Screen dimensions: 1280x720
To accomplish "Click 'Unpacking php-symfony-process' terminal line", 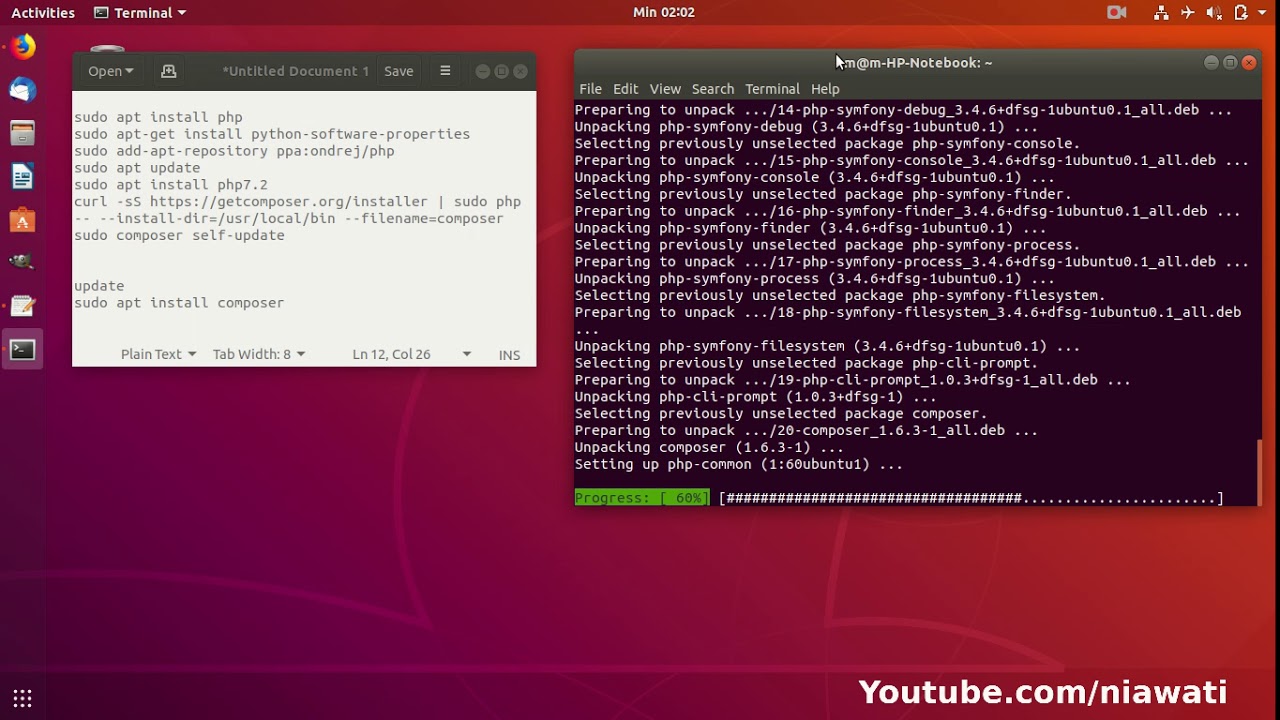I will point(815,279).
